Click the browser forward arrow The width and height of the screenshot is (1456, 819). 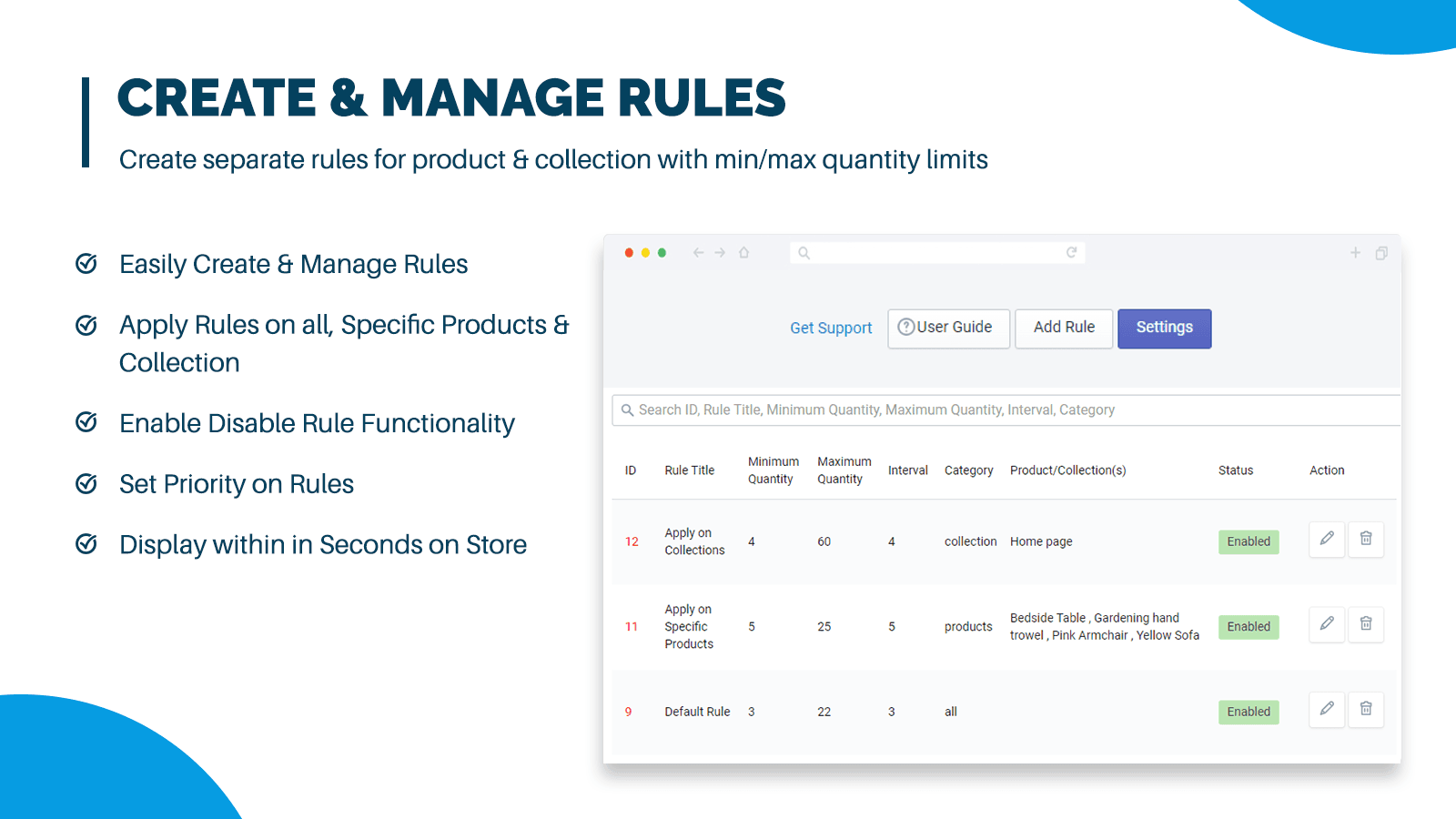coord(720,253)
